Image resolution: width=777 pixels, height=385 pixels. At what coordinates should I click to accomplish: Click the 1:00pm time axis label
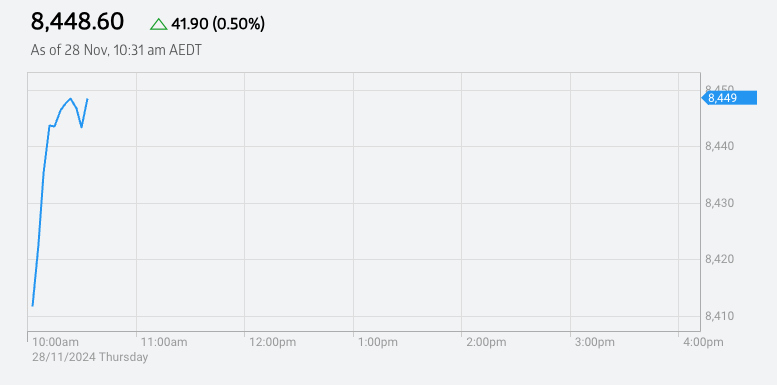click(378, 342)
